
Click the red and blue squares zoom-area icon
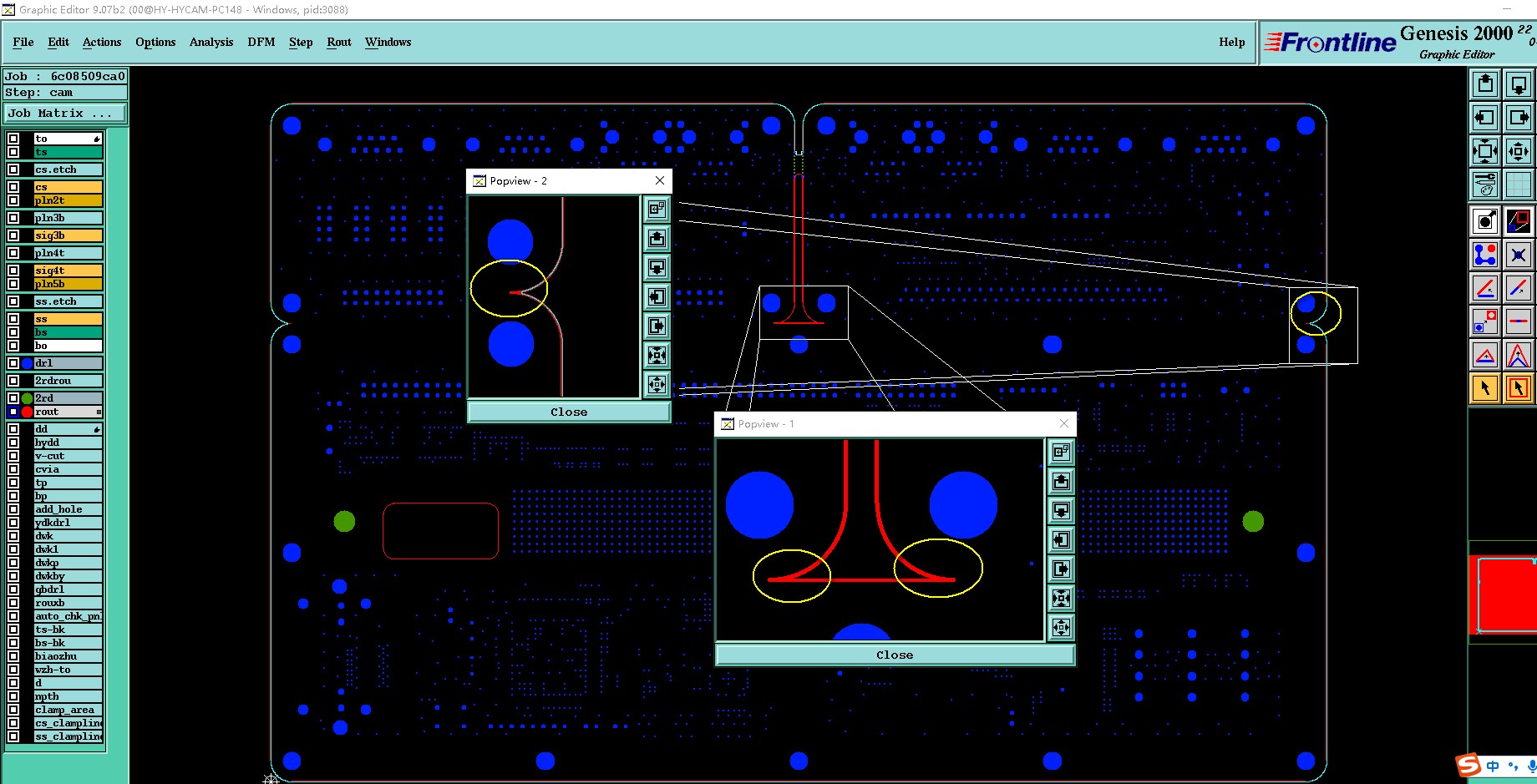(1519, 221)
